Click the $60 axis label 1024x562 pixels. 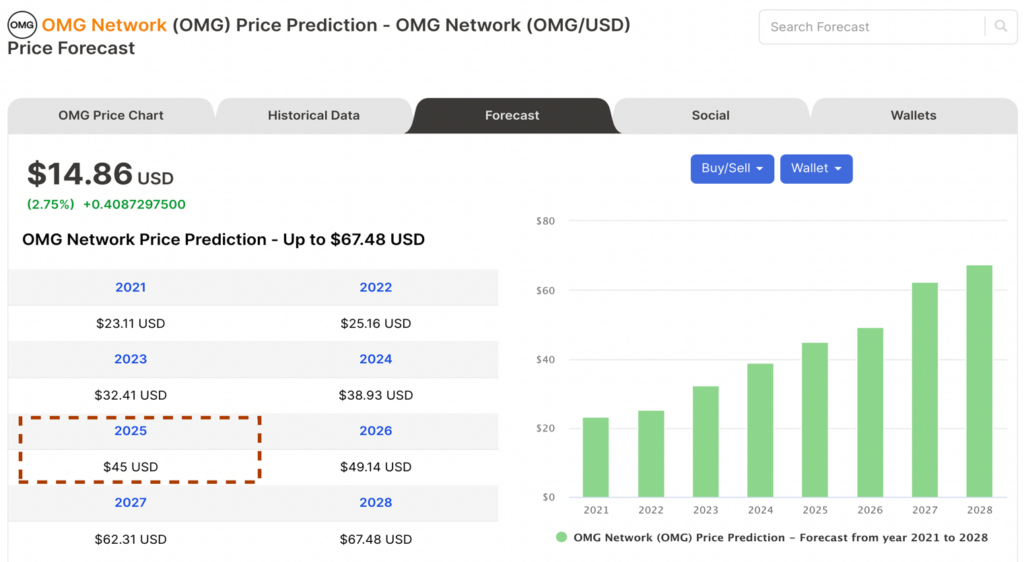coord(545,290)
